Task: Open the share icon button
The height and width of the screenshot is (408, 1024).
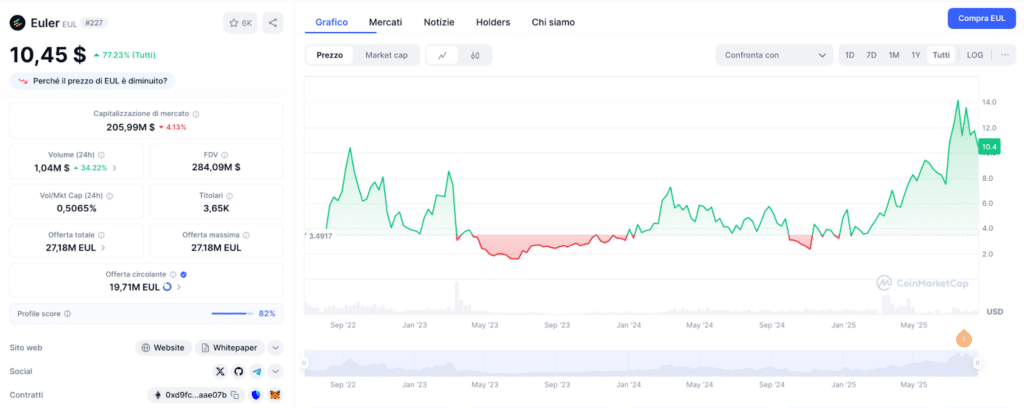Action: pos(273,23)
